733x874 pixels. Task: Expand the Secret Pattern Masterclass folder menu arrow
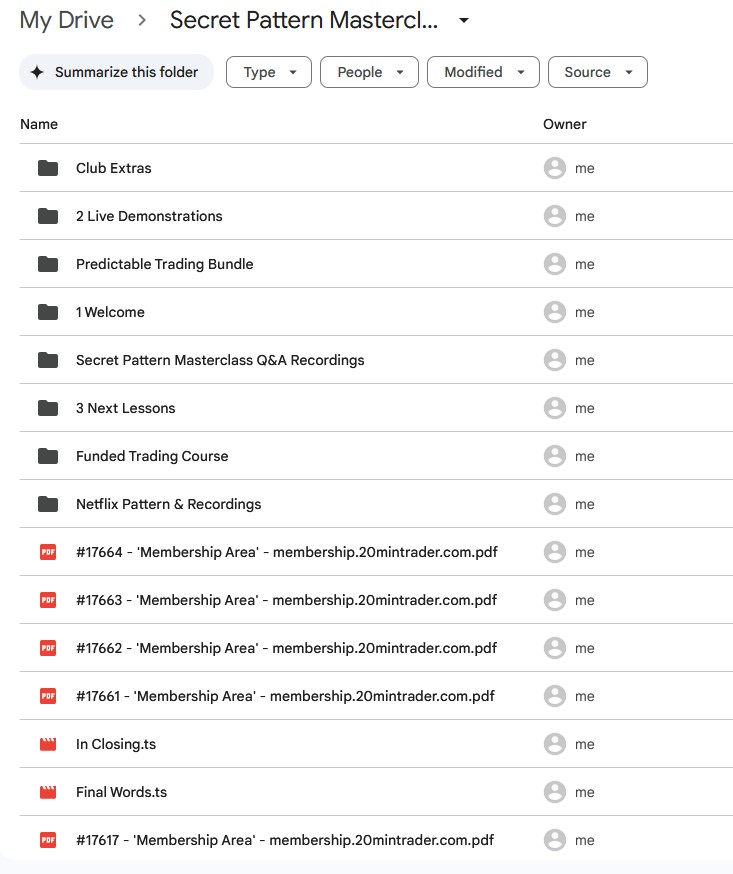[x=463, y=21]
